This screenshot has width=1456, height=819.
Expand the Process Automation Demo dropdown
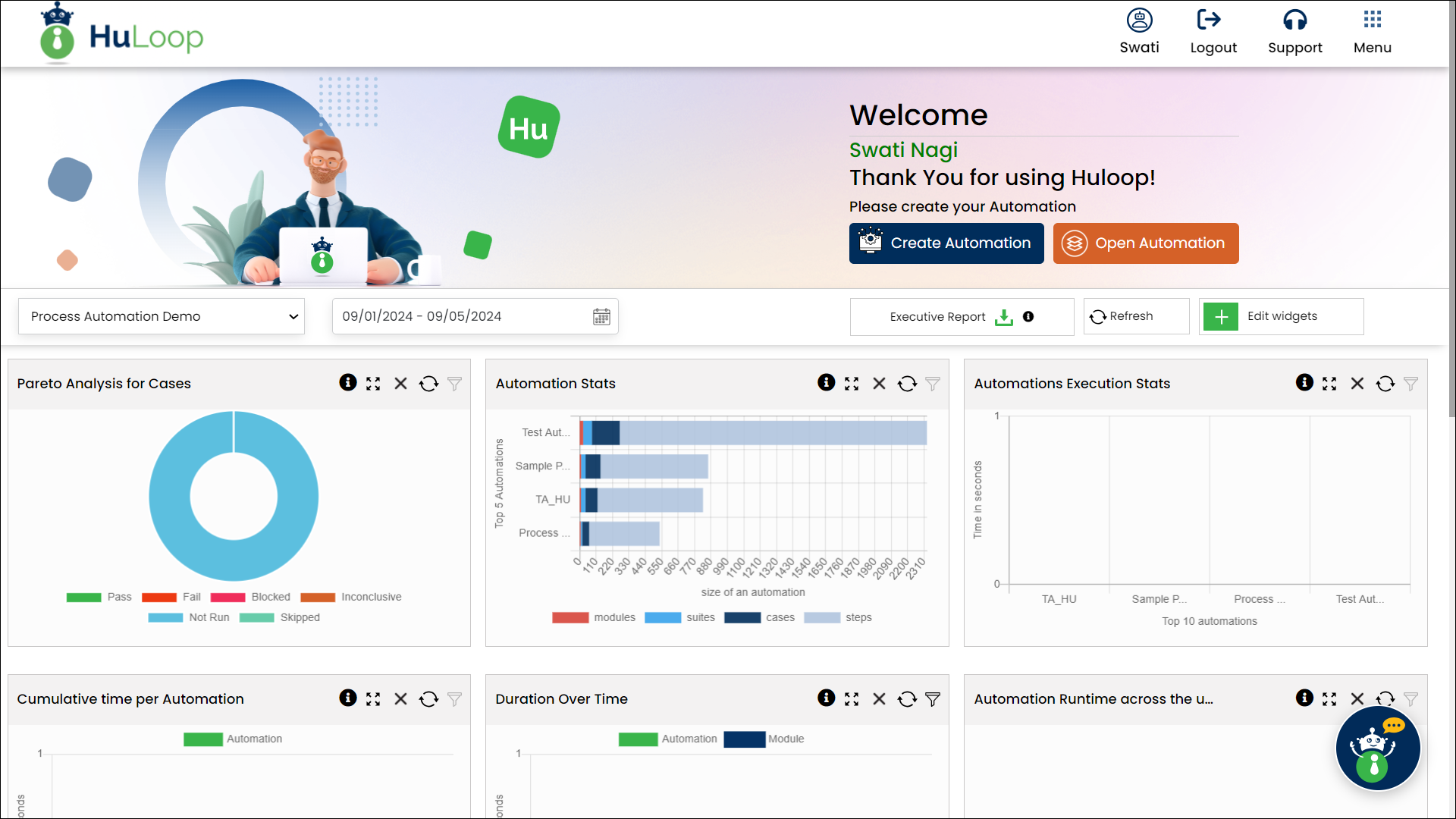point(162,317)
